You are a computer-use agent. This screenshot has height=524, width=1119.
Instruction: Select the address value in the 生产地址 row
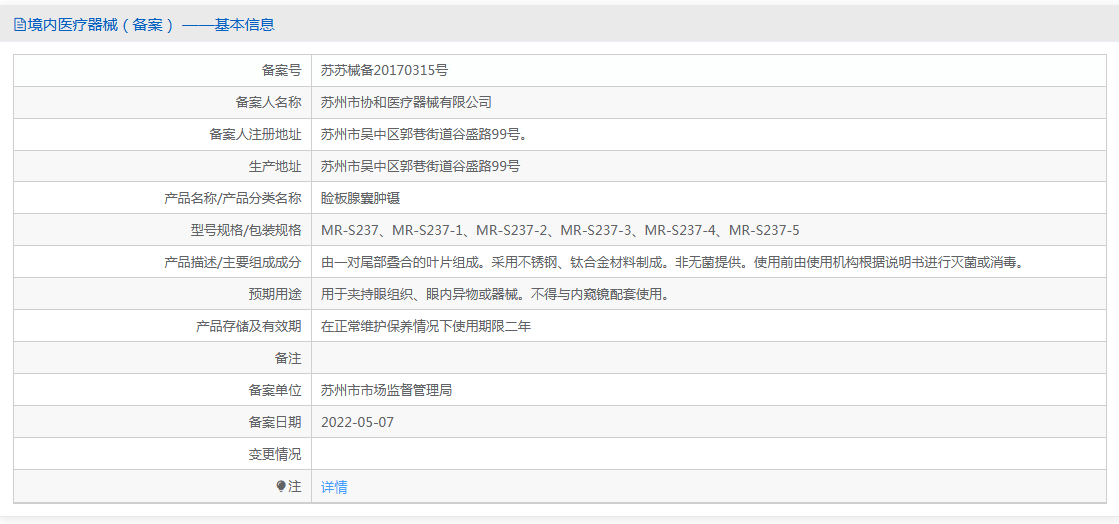tap(420, 166)
